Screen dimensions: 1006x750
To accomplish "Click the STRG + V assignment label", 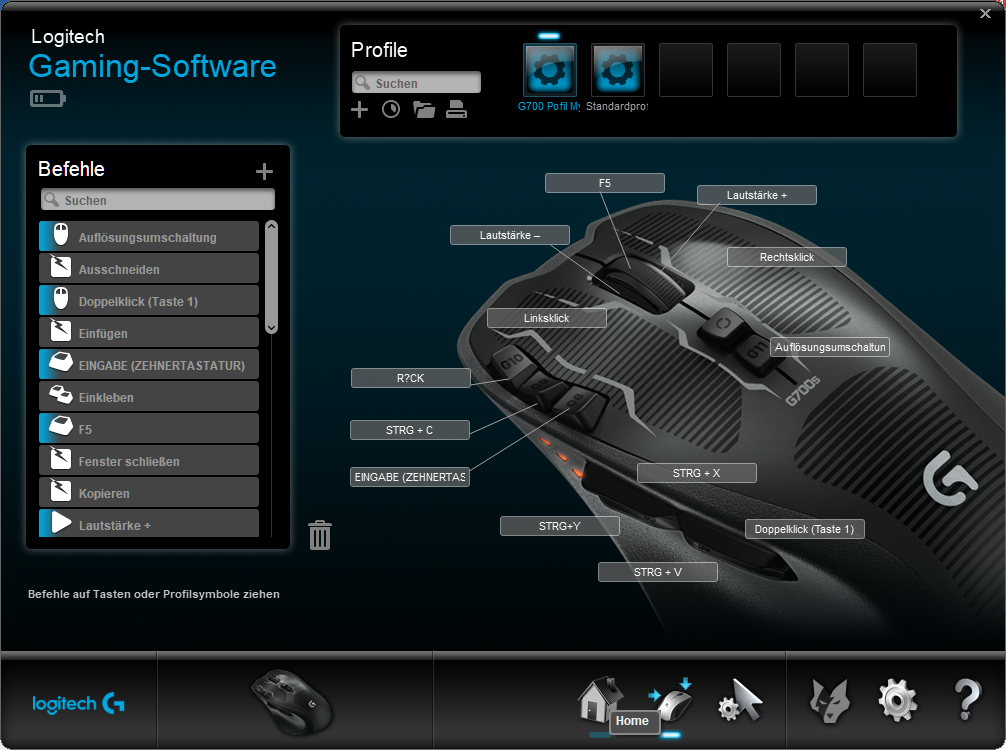I will click(658, 572).
